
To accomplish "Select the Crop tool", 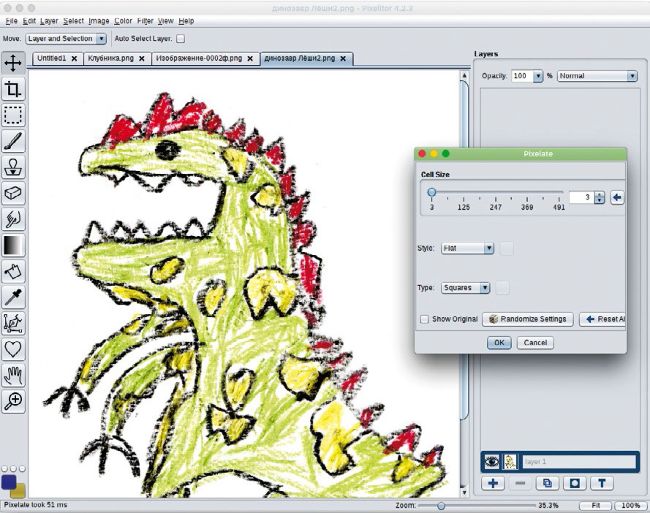I will coord(14,89).
